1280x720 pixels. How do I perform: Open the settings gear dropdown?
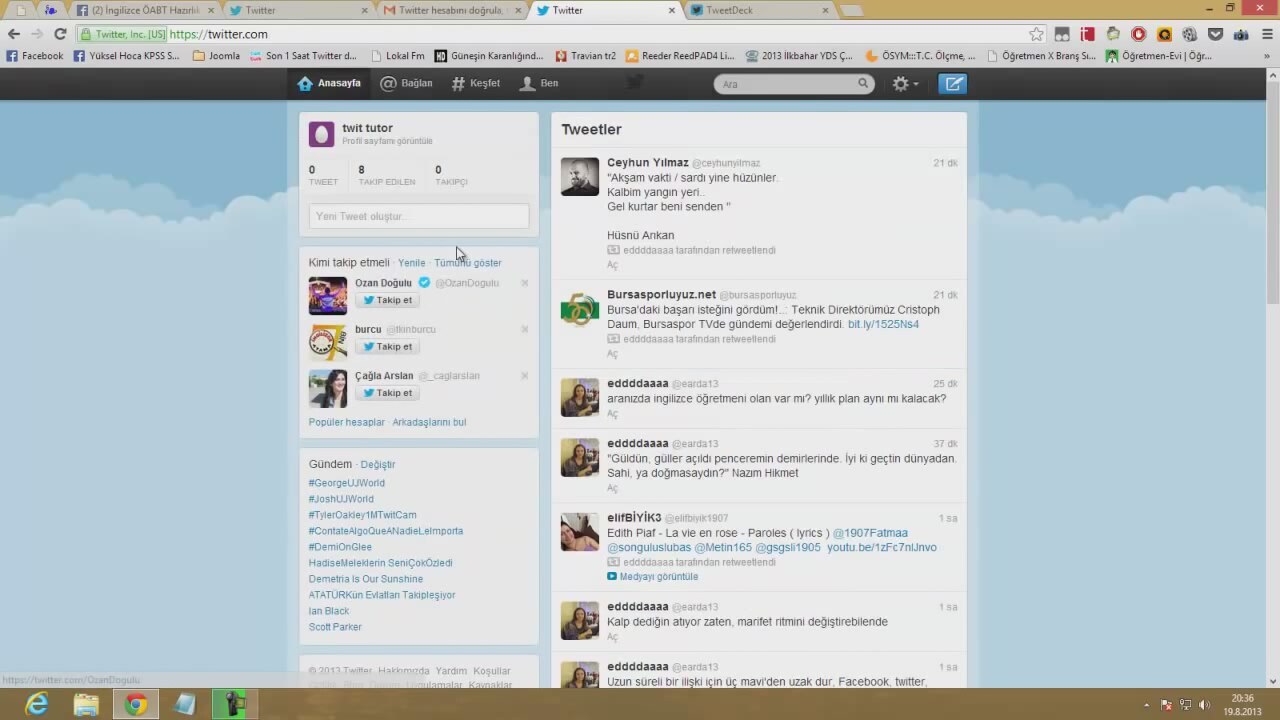[905, 84]
